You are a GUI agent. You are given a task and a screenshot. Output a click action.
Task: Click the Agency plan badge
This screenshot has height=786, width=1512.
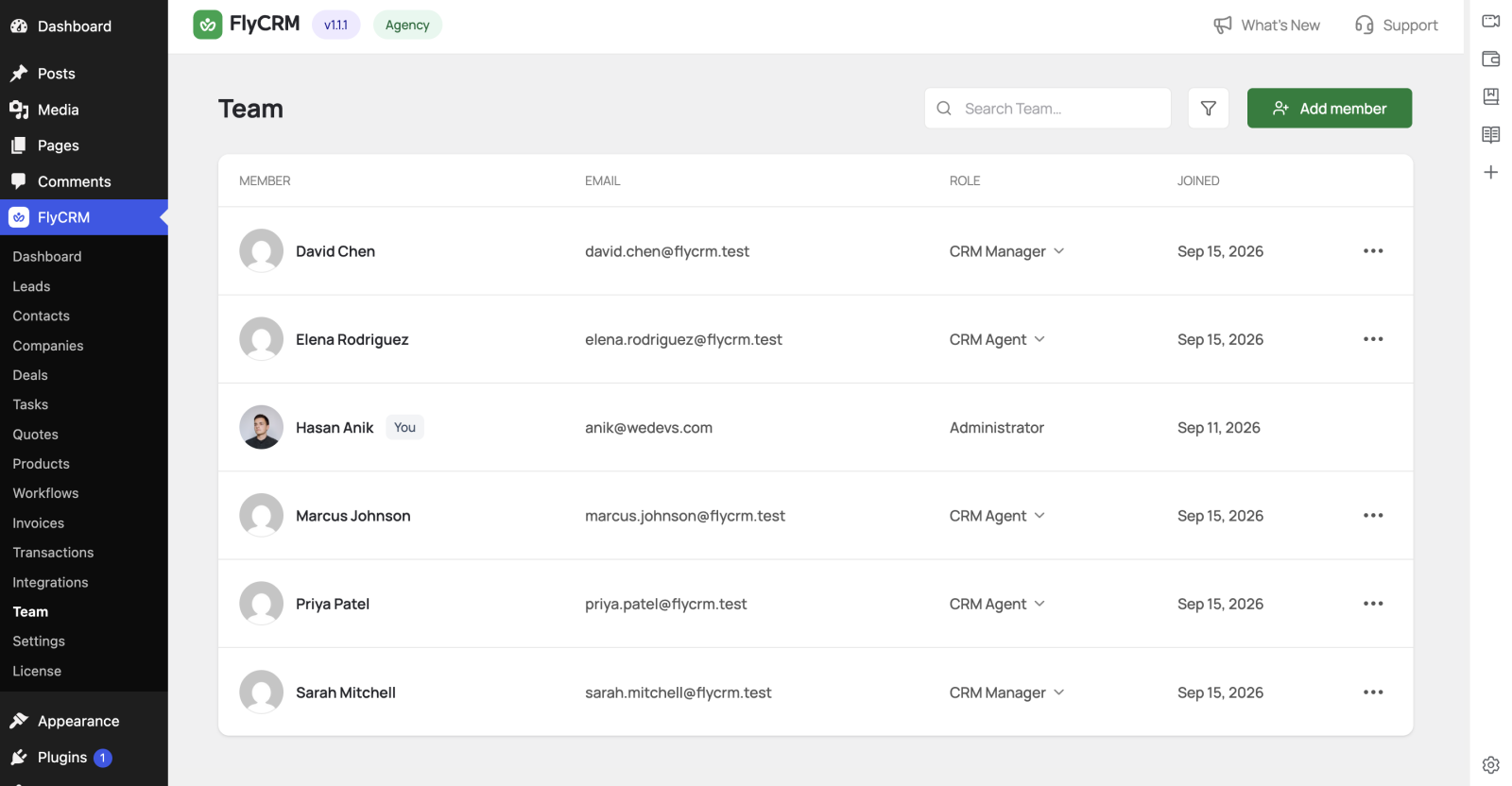click(x=407, y=26)
